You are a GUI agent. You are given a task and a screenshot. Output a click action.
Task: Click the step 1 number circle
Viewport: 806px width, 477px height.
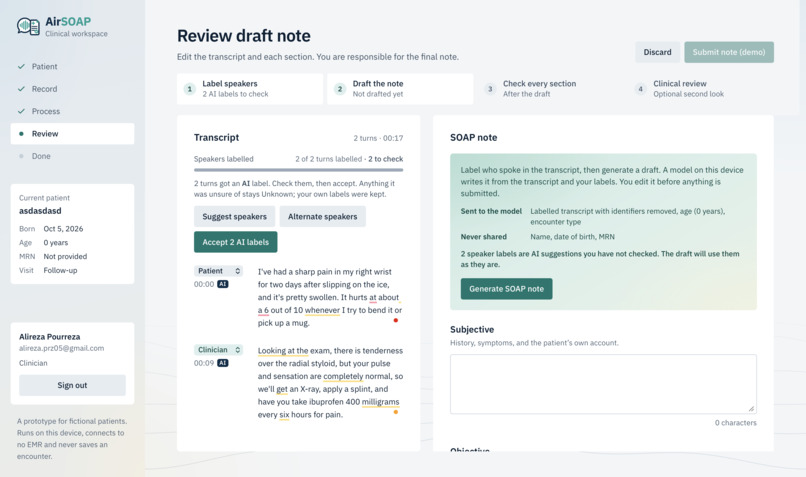click(190, 89)
